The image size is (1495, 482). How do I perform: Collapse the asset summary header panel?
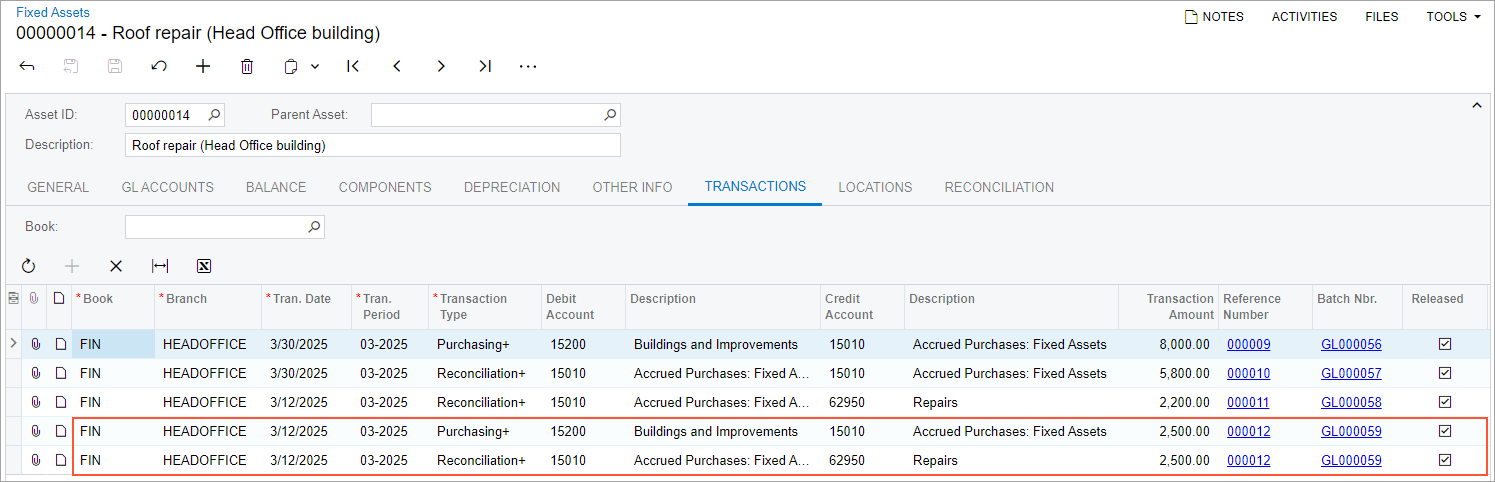tap(1476, 105)
